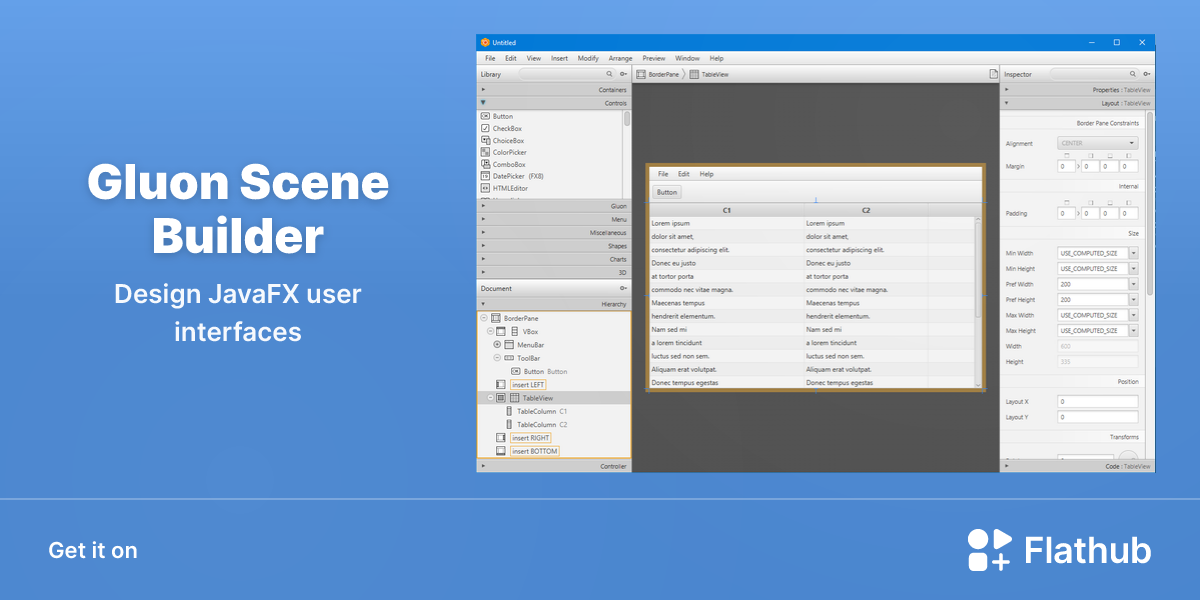Click the Library search magnifier icon

pyautogui.click(x=610, y=74)
